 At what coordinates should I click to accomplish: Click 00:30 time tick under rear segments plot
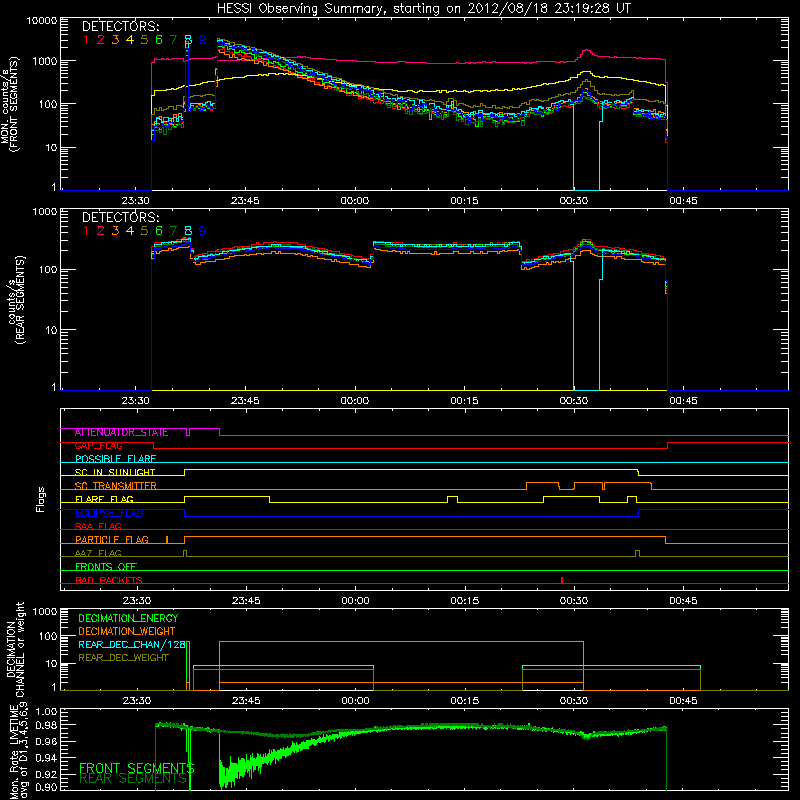tap(573, 401)
